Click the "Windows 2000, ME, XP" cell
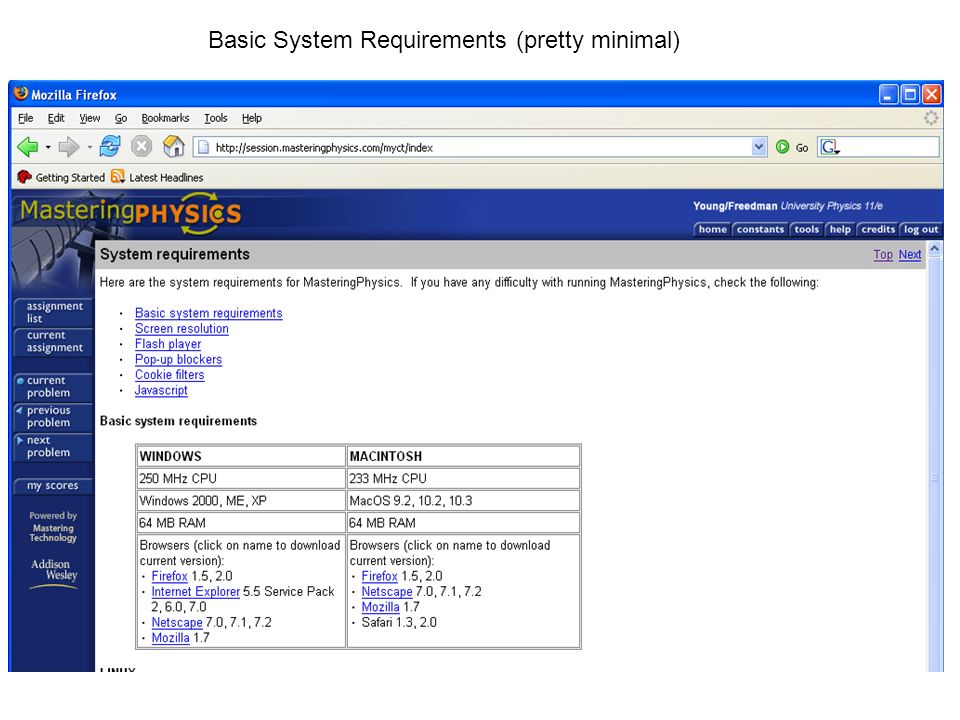 click(x=241, y=501)
